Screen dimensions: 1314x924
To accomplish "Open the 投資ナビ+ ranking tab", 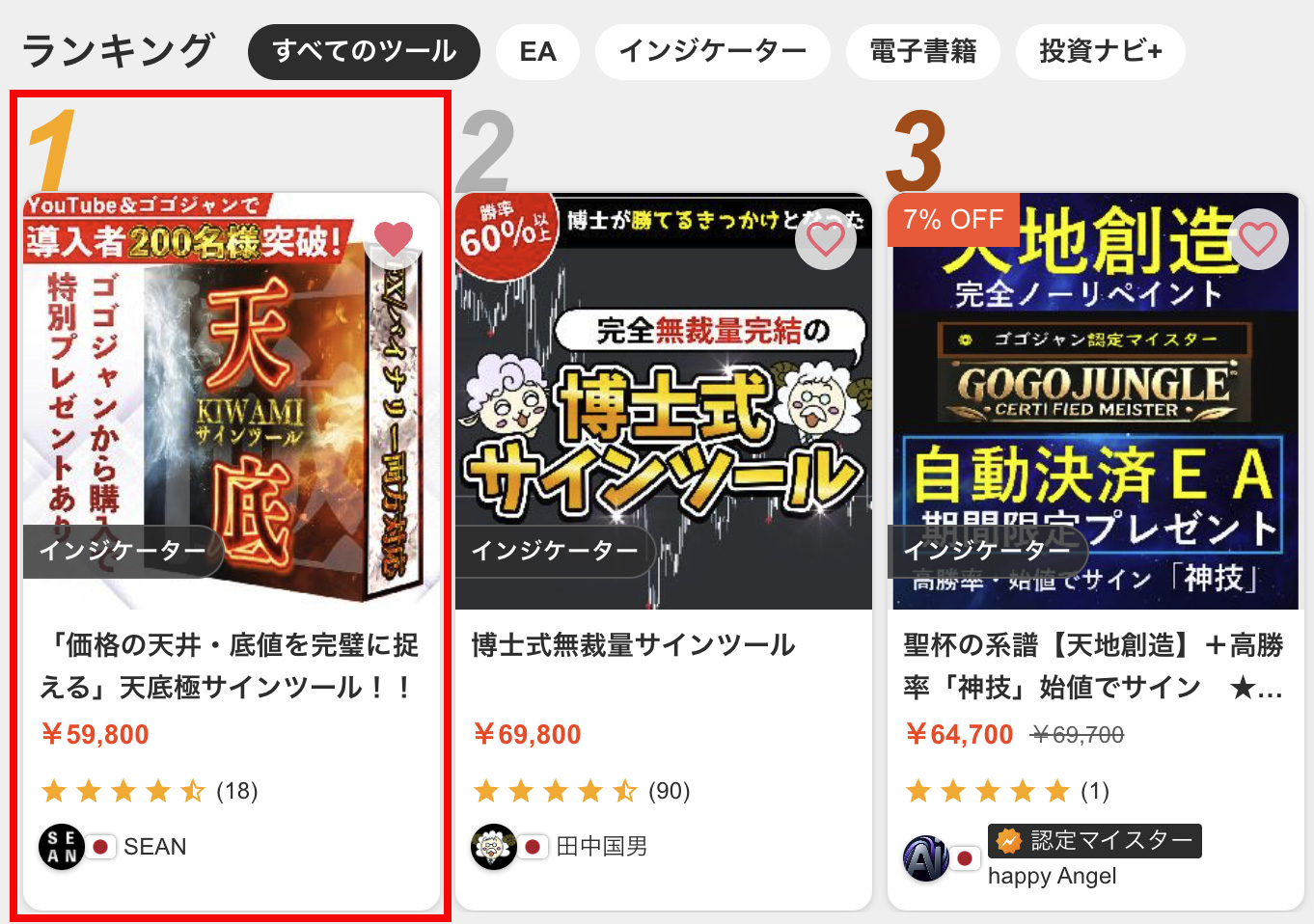I will point(1100,51).
